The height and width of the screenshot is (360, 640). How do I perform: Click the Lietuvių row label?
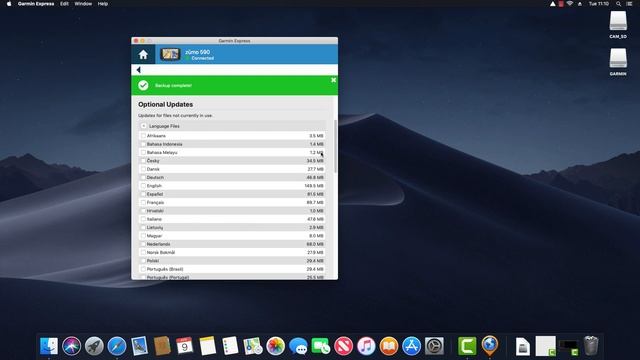[x=155, y=227]
